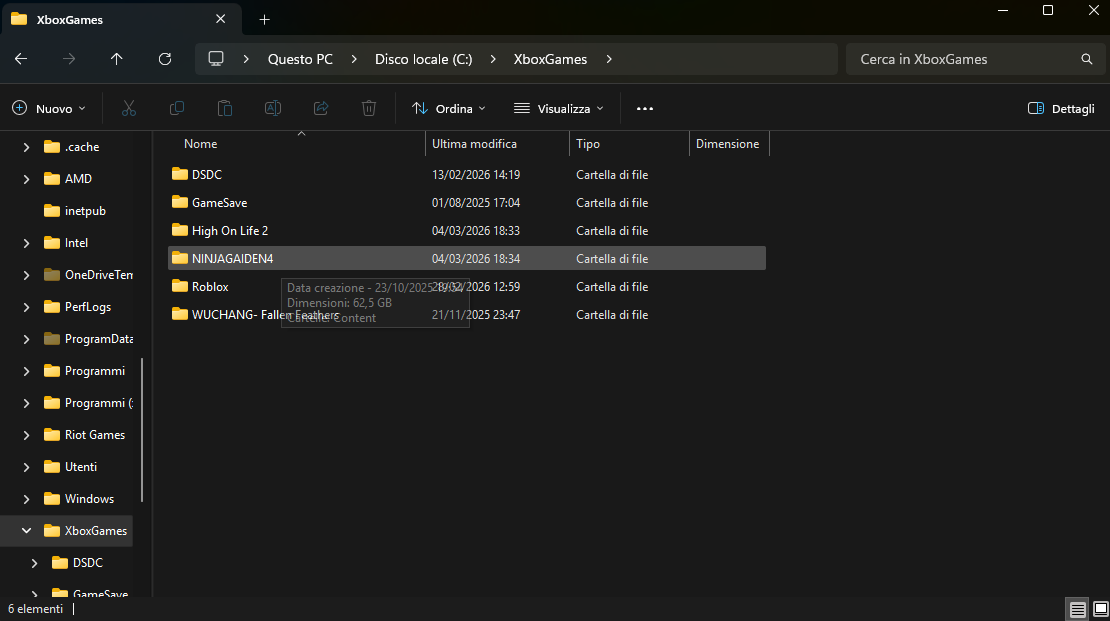Navigate to Questo PC breadcrumb

tap(300, 59)
